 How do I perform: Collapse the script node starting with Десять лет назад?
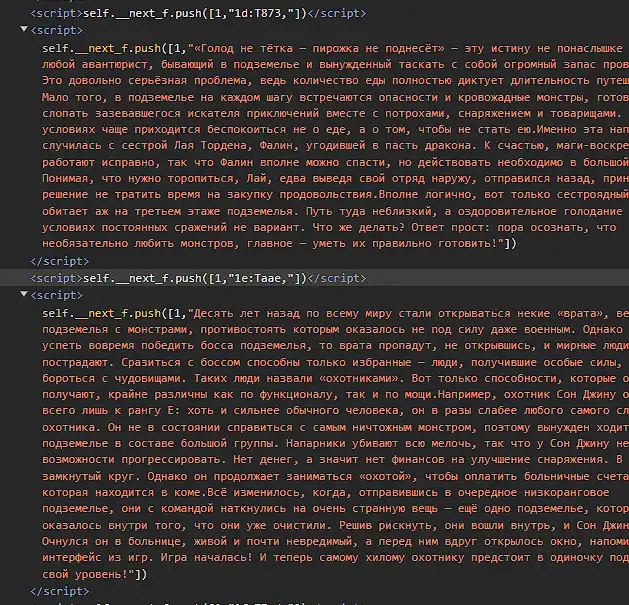[x=24, y=294]
